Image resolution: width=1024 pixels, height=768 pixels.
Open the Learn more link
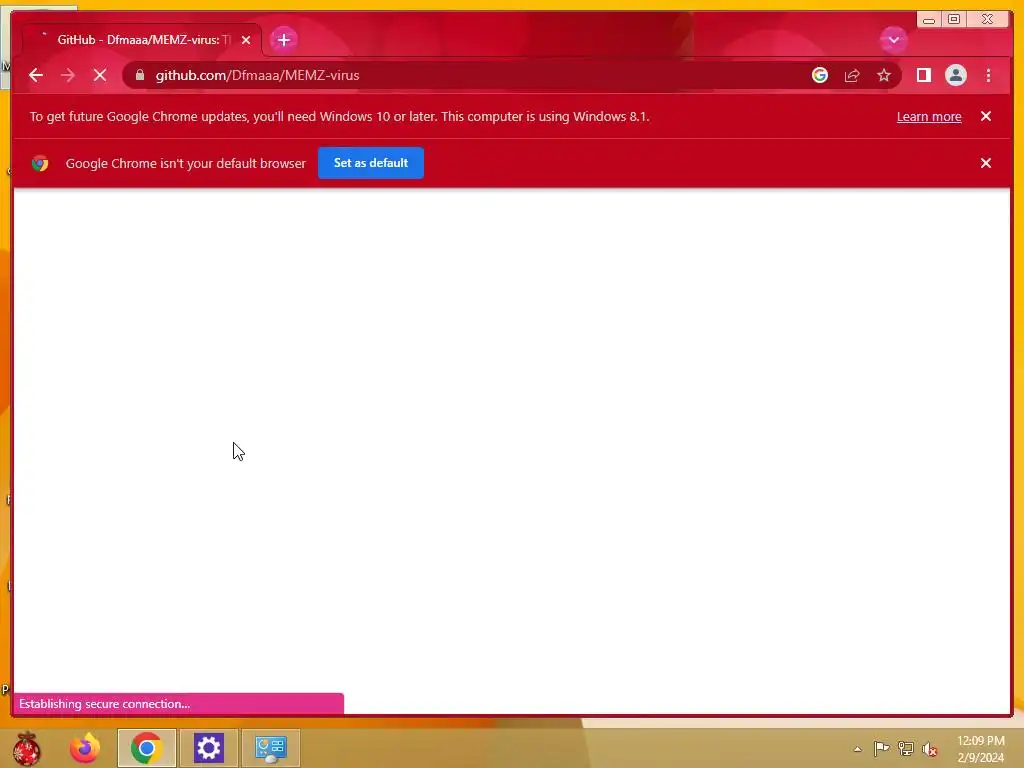[x=929, y=116]
